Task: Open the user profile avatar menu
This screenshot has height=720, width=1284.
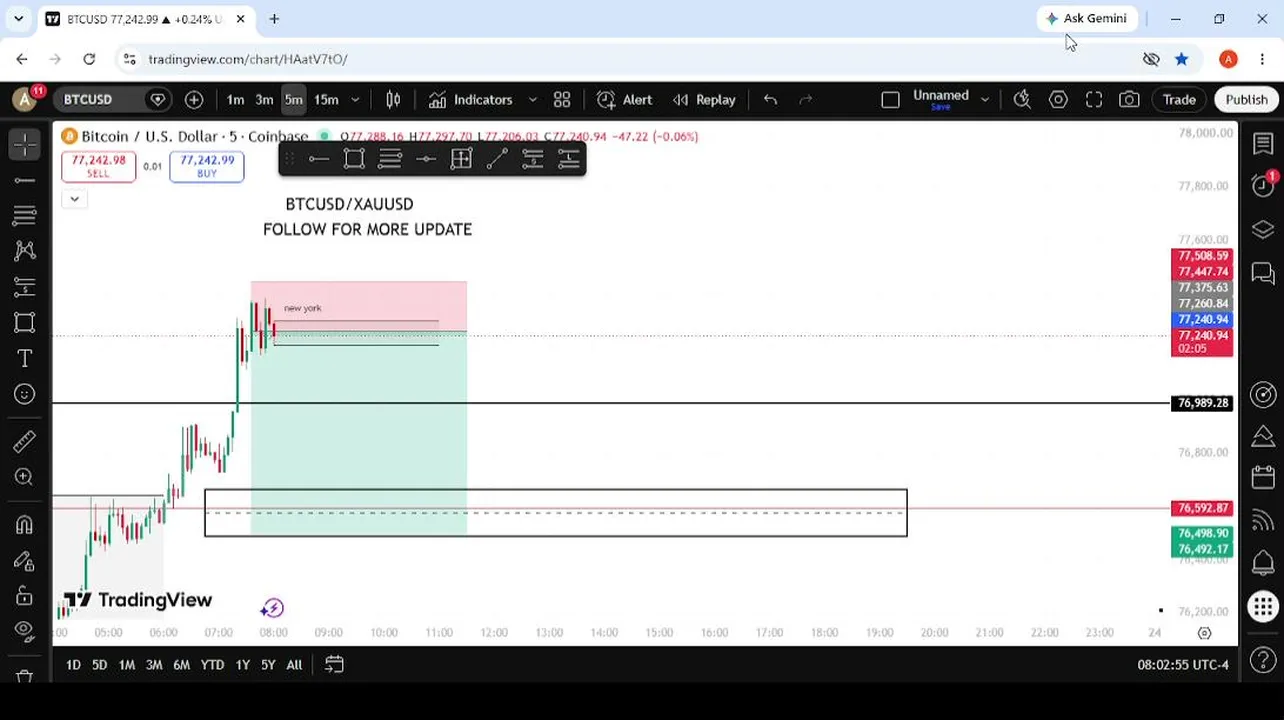Action: [25, 99]
